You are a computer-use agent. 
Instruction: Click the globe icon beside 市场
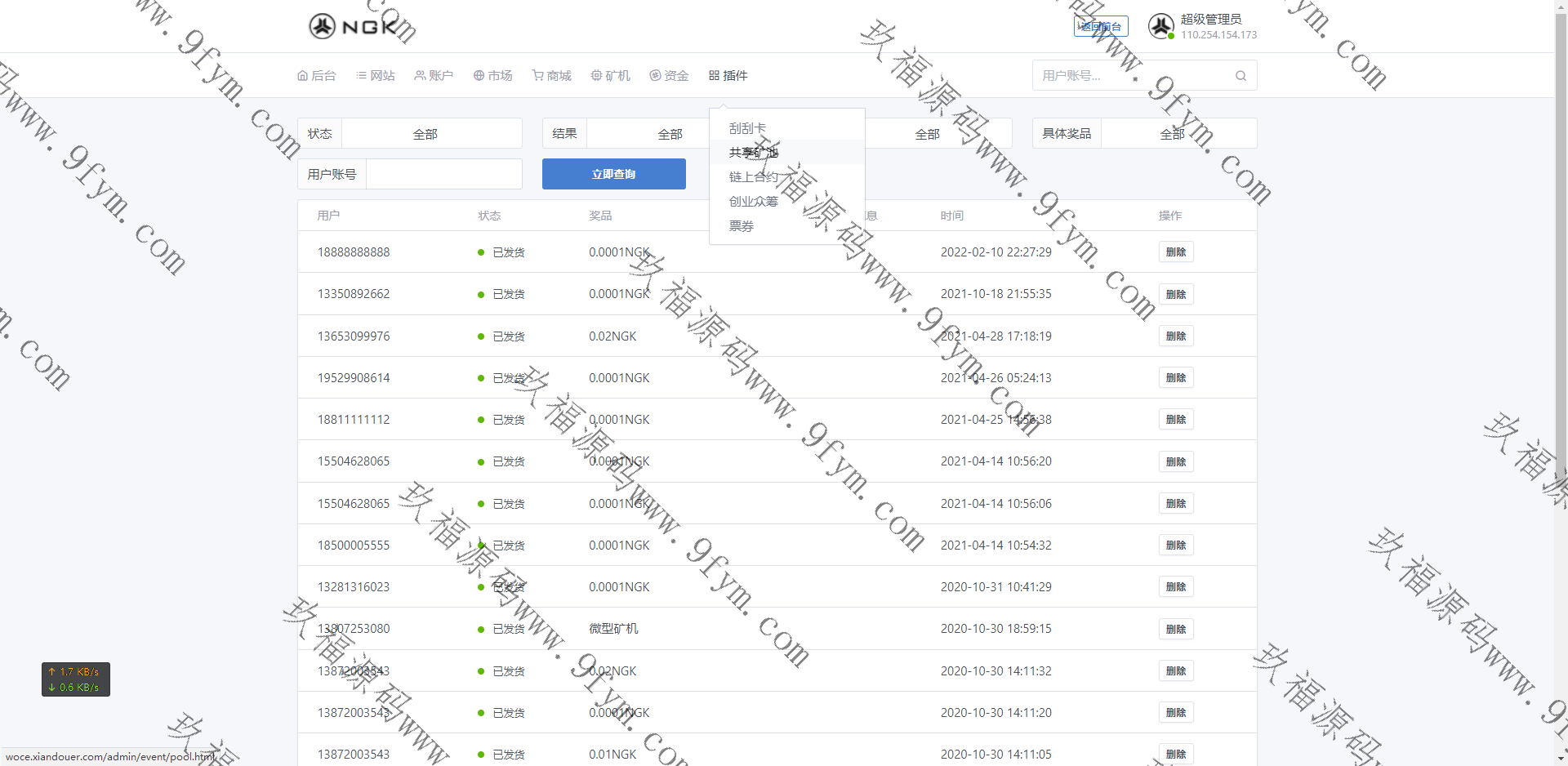pyautogui.click(x=479, y=76)
